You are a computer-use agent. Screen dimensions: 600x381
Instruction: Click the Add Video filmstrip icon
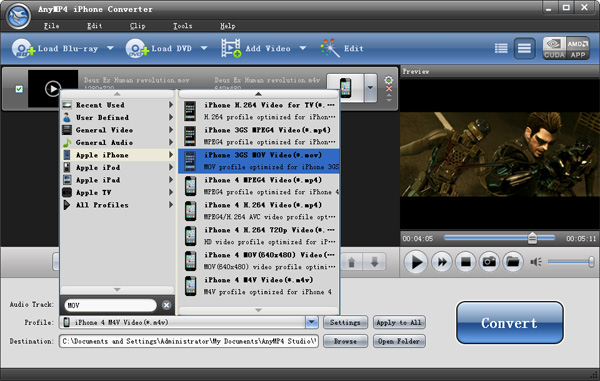pos(231,49)
